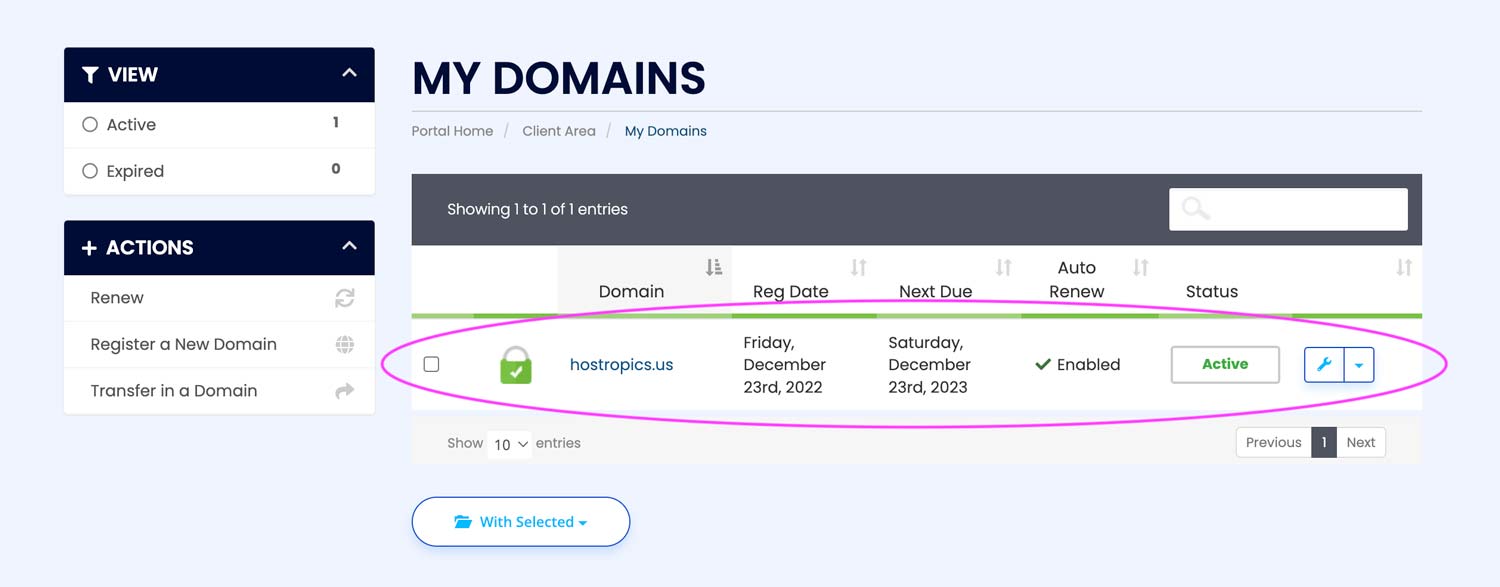Expand the caret next to the wrench button
This screenshot has width=1500, height=587.
pos(1360,364)
